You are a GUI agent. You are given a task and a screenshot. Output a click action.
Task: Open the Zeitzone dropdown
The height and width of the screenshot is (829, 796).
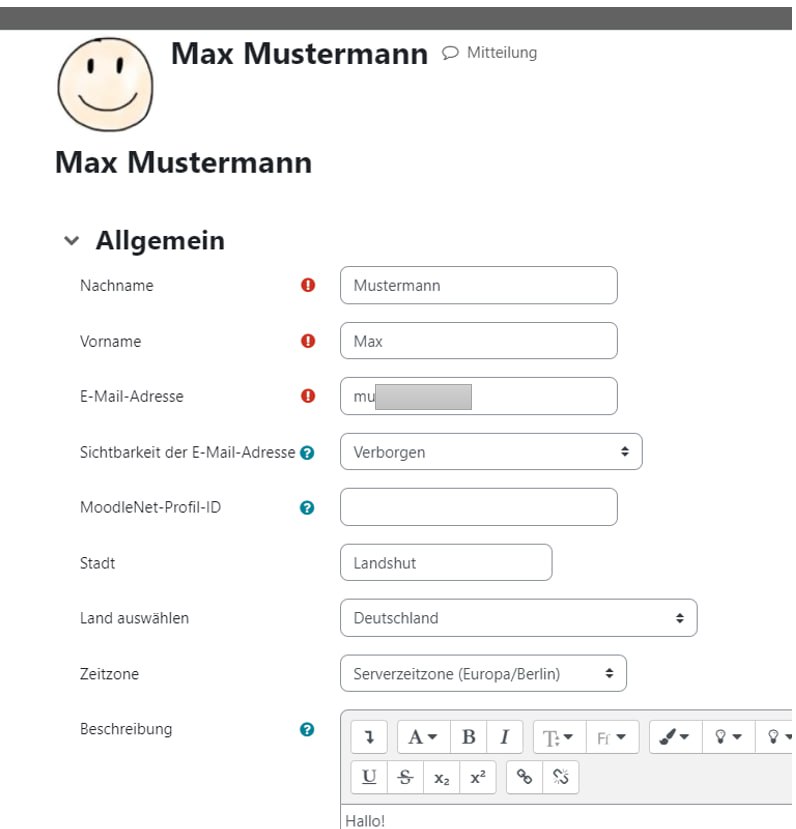pyautogui.click(x=483, y=674)
